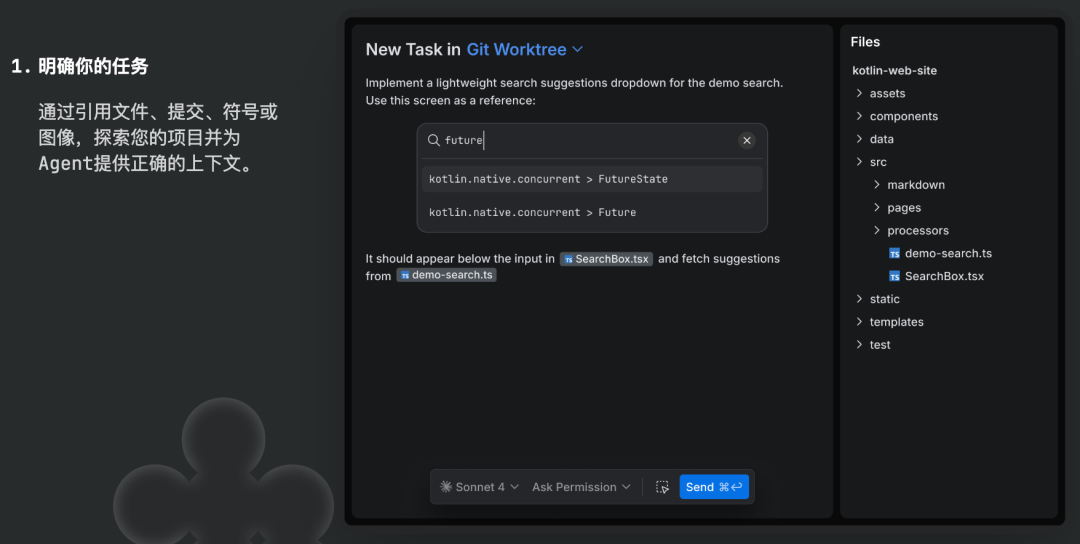This screenshot has width=1080, height=544.
Task: Click the Send button
Action: coord(714,487)
